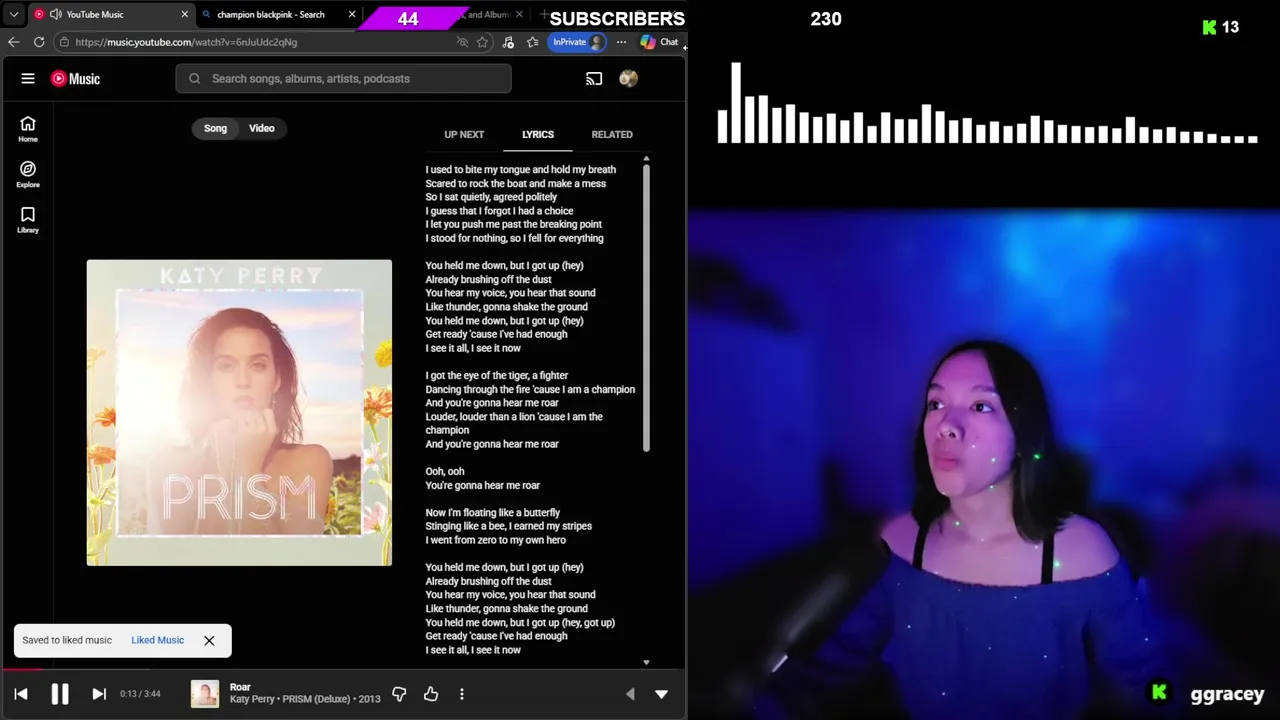Image resolution: width=1280 pixels, height=720 pixels.
Task: Click the lyrics panel scrollbar thumb
Action: pyautogui.click(x=646, y=308)
